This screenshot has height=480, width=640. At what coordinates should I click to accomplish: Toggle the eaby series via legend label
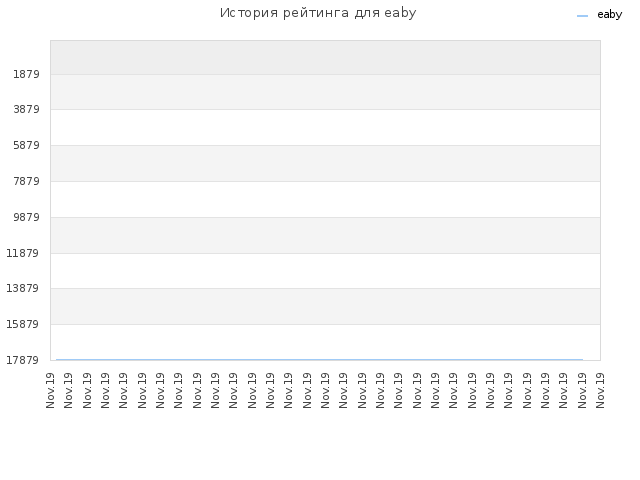tap(609, 15)
